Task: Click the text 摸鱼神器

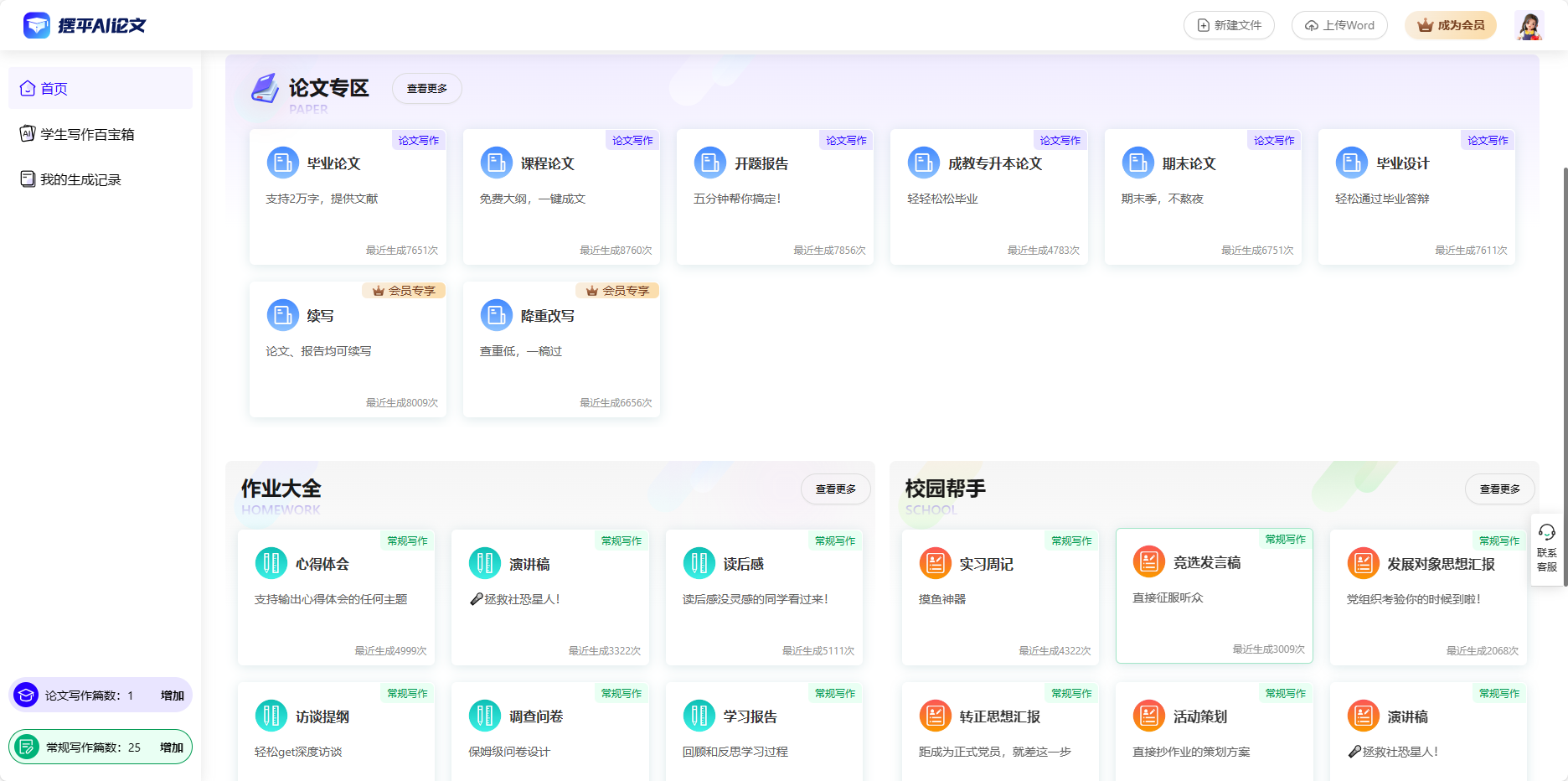Action: click(942, 599)
